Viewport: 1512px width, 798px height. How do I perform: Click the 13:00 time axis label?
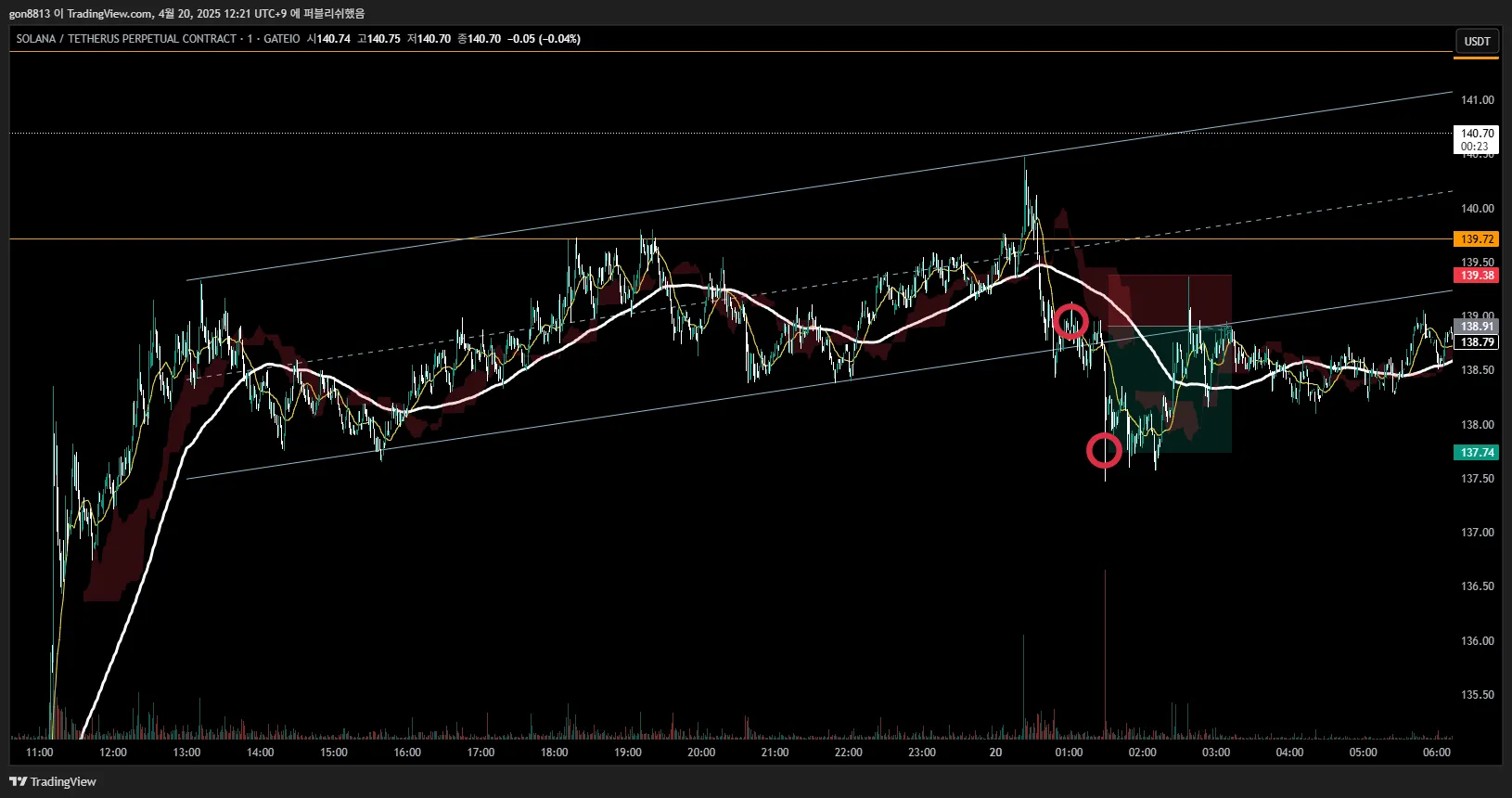pyautogui.click(x=186, y=753)
